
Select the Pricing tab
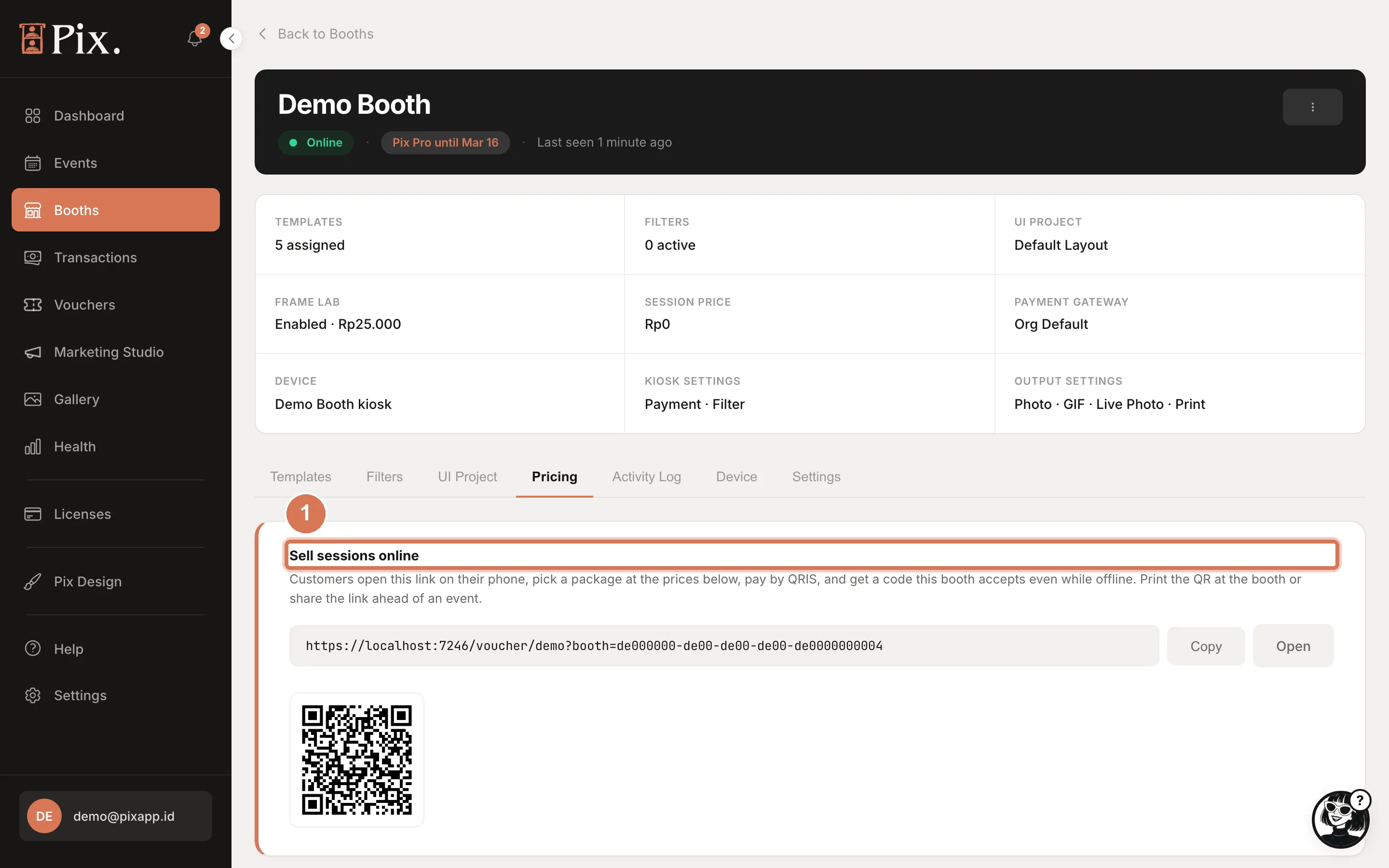click(555, 476)
